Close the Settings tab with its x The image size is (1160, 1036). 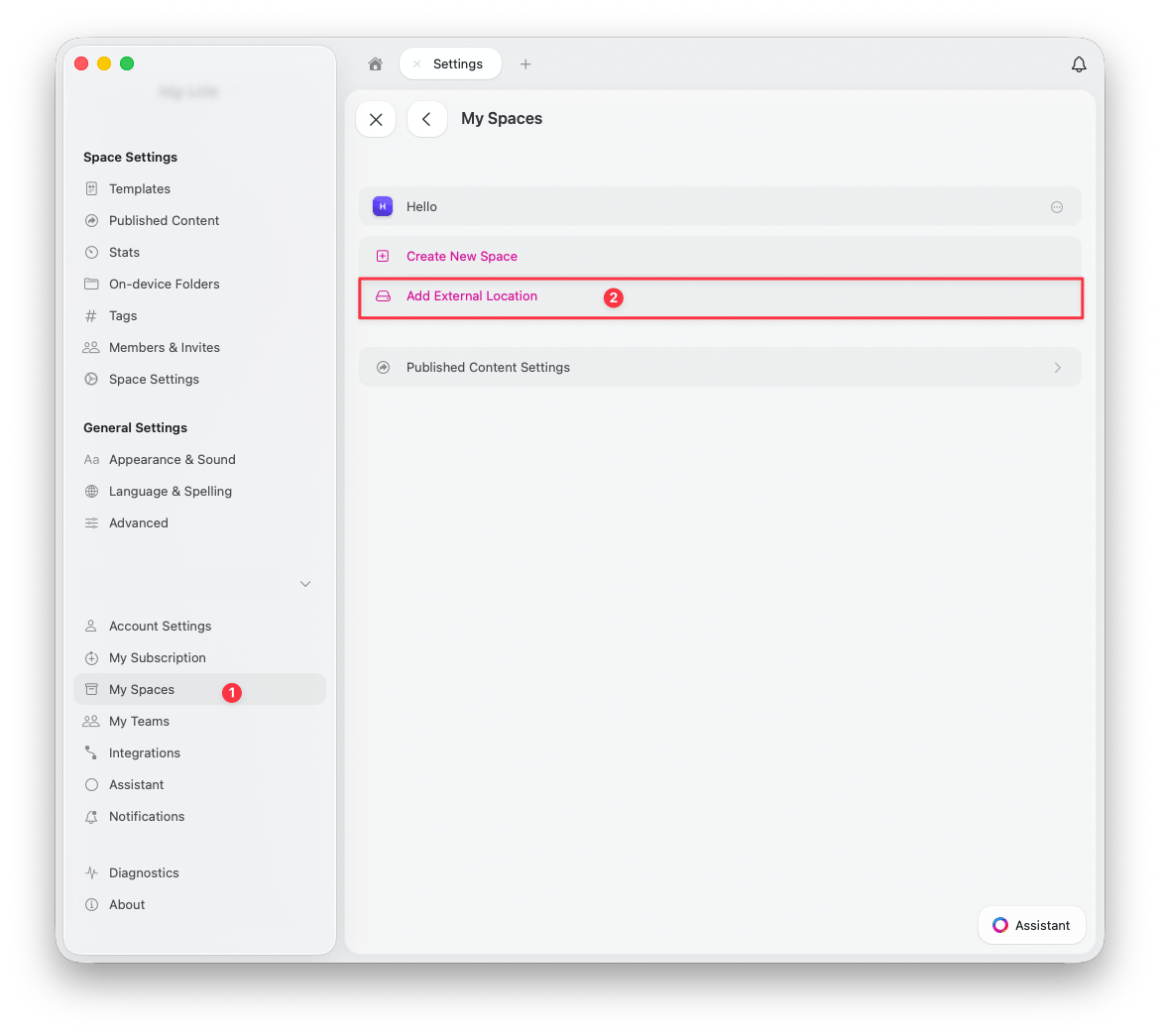pos(417,64)
